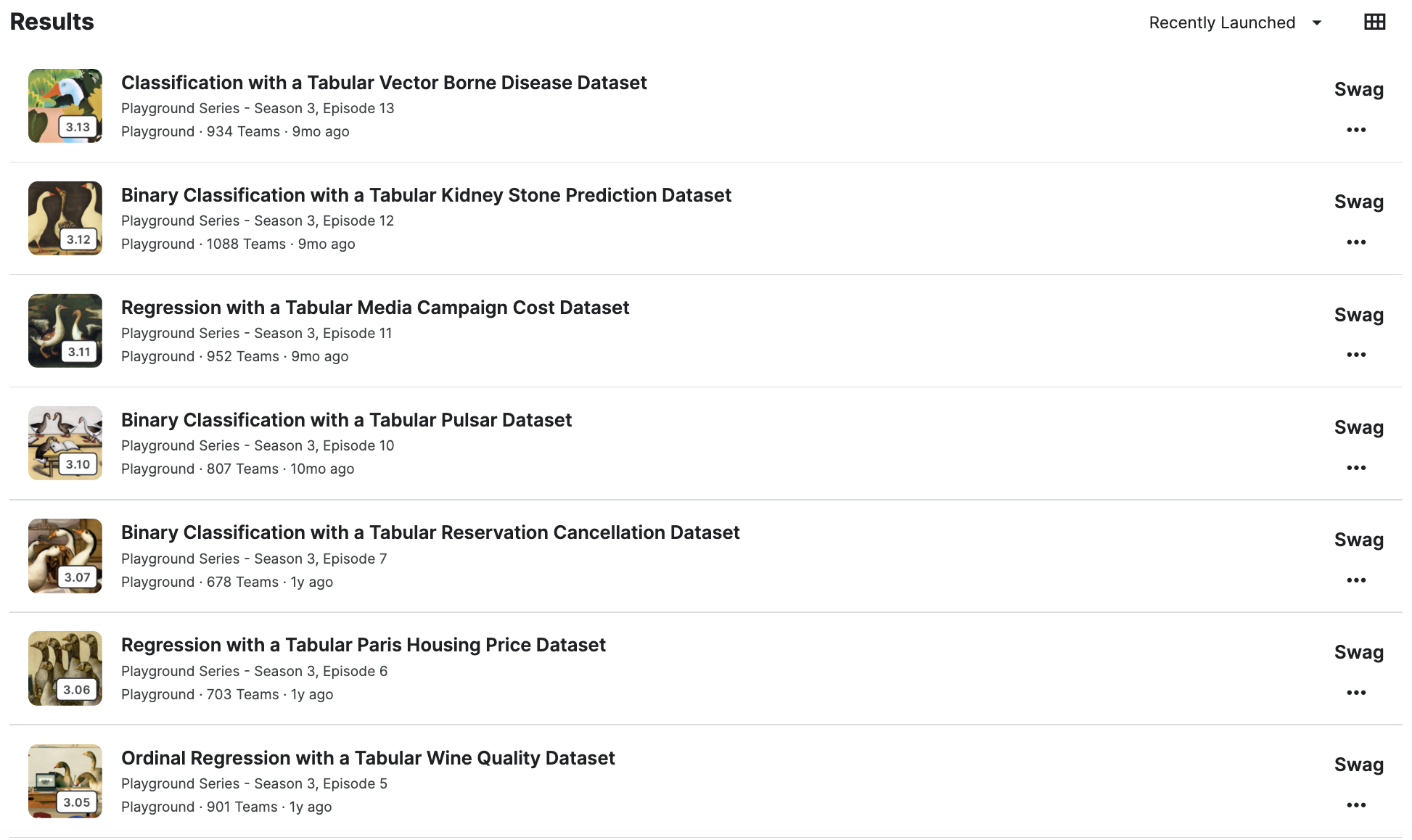Screen dimensions: 1412x840
Task: Open more options for Kidney Stone Prediction competition
Action: [x=1355, y=242]
